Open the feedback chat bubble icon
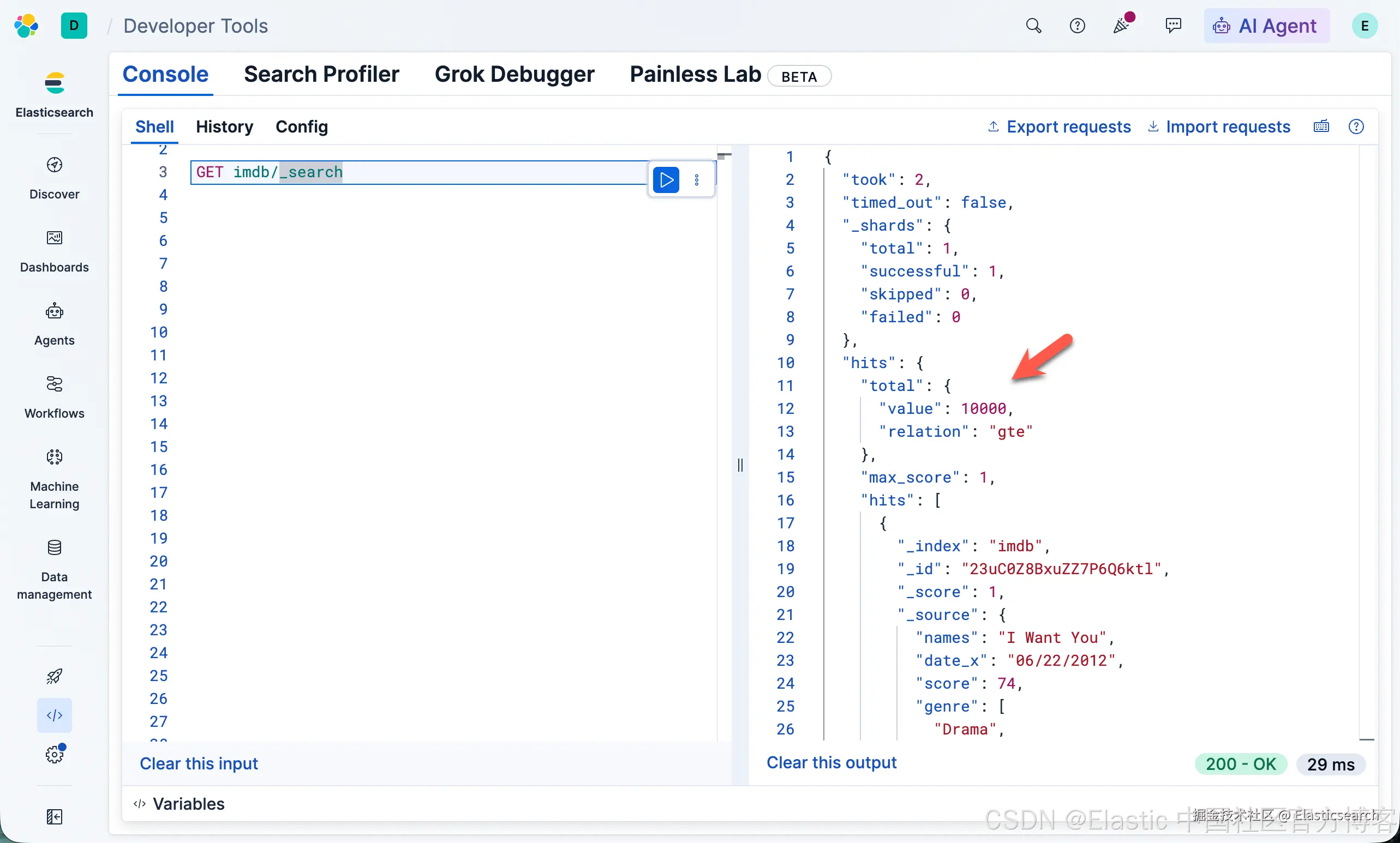1400x843 pixels. tap(1172, 26)
